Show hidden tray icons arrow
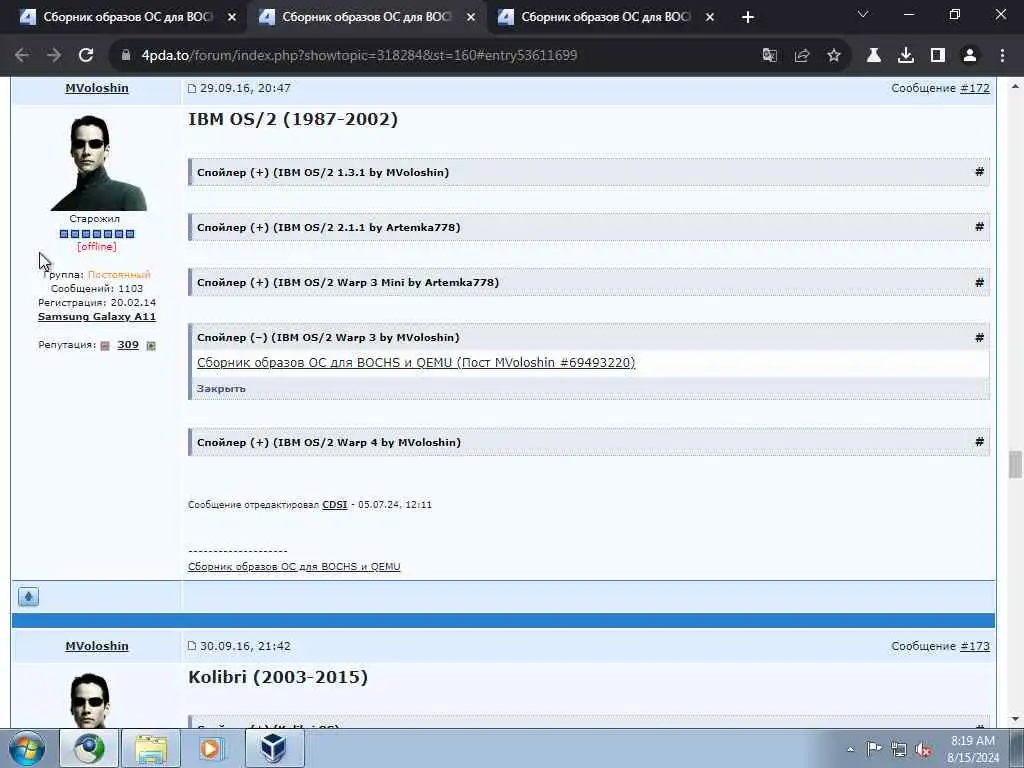Viewport: 1024px width, 768px height. click(x=850, y=749)
